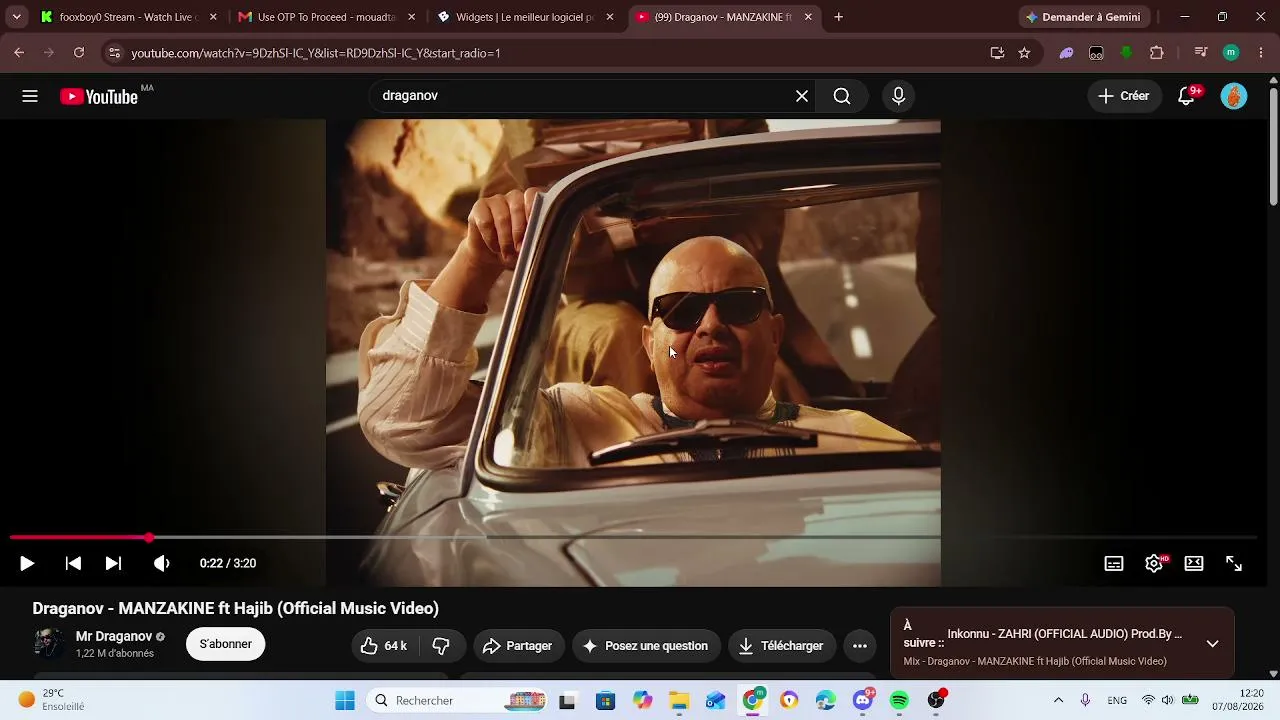
Task: Show hidden system tray icons
Action: pyautogui.click(x=1058, y=701)
